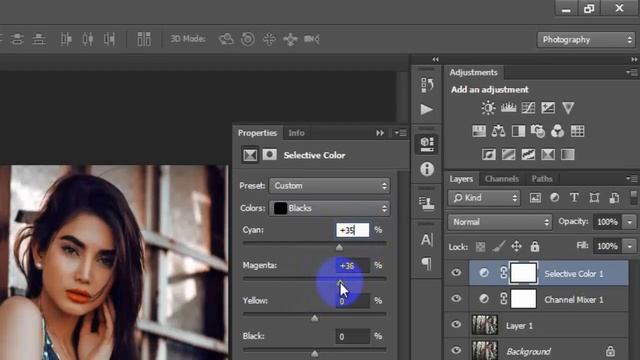The image size is (640, 360).
Task: Filter layers by type layers
Action: tap(574, 198)
